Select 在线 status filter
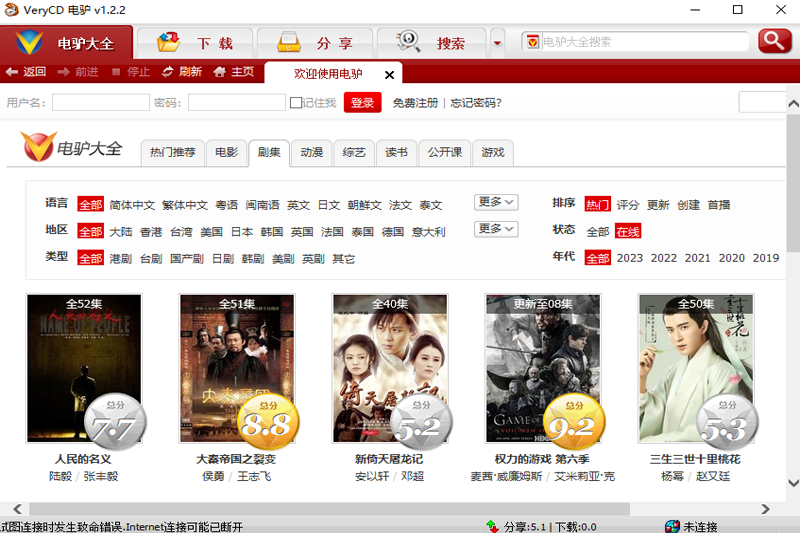The height and width of the screenshot is (533, 800). click(x=627, y=231)
